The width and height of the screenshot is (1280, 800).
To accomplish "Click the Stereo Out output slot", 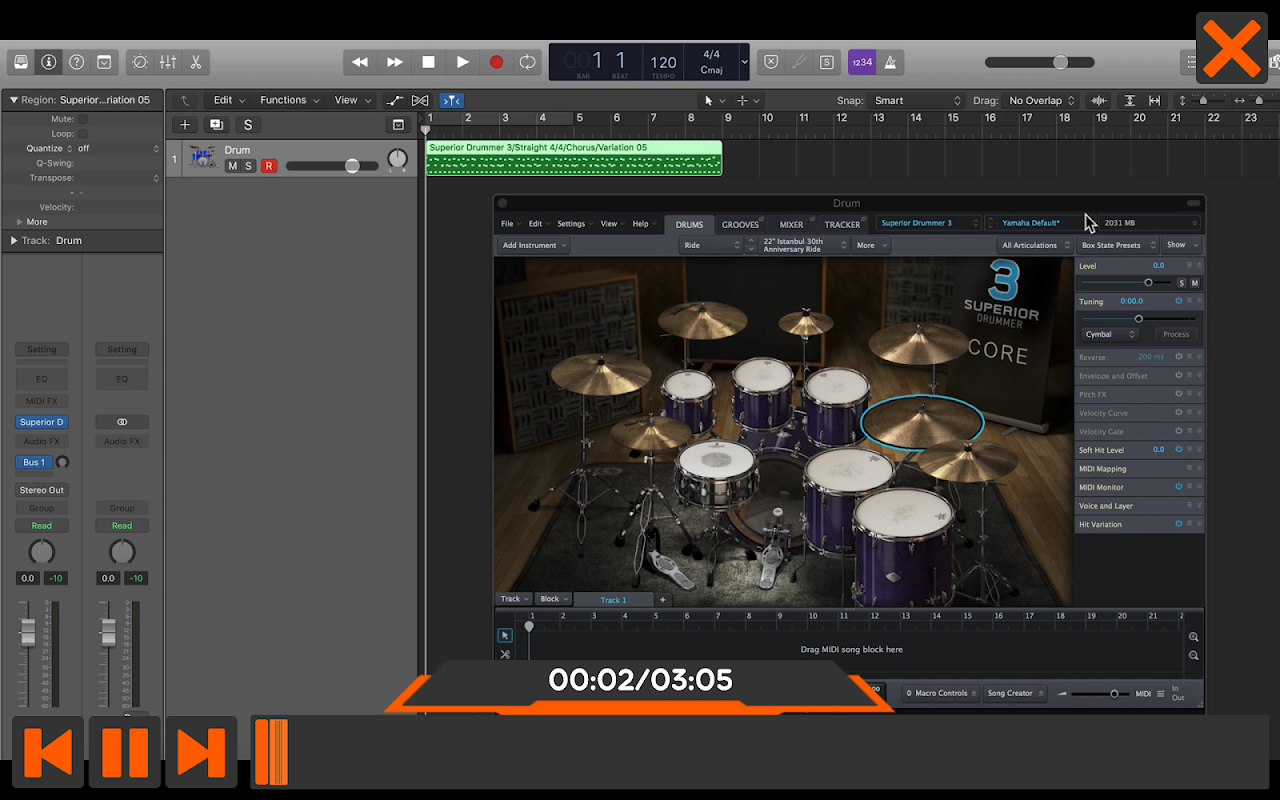I will tap(41, 490).
